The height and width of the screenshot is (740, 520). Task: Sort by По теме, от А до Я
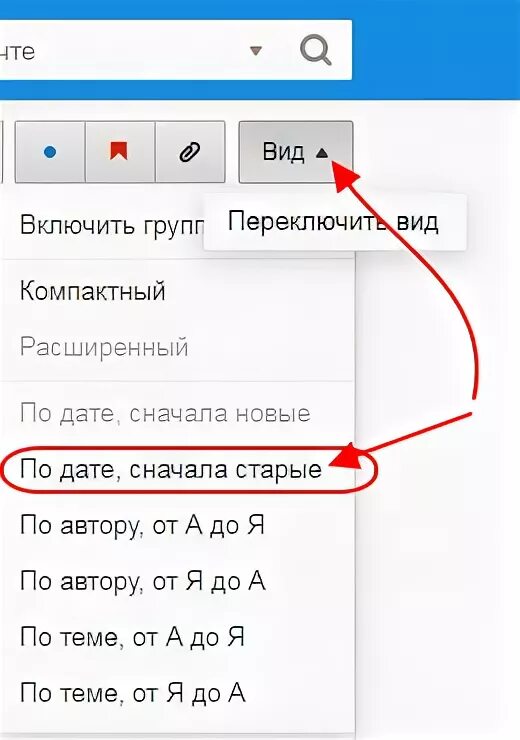tap(132, 637)
